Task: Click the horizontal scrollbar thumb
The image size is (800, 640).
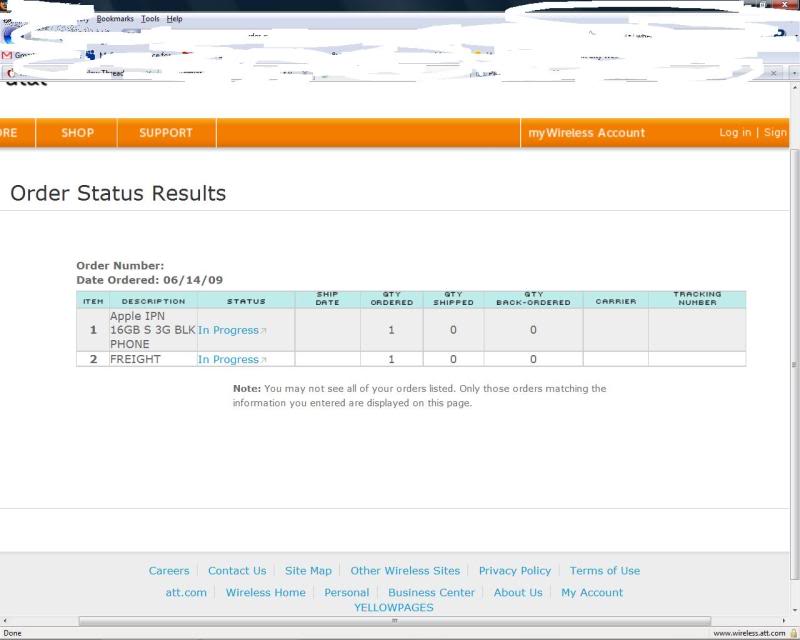Action: tap(394, 621)
